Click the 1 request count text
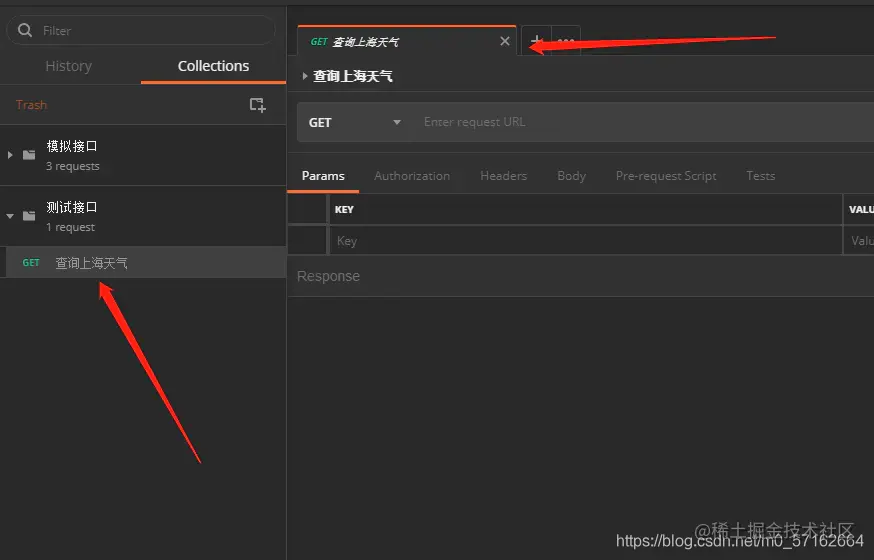This screenshot has width=874, height=560. click(x=71, y=227)
